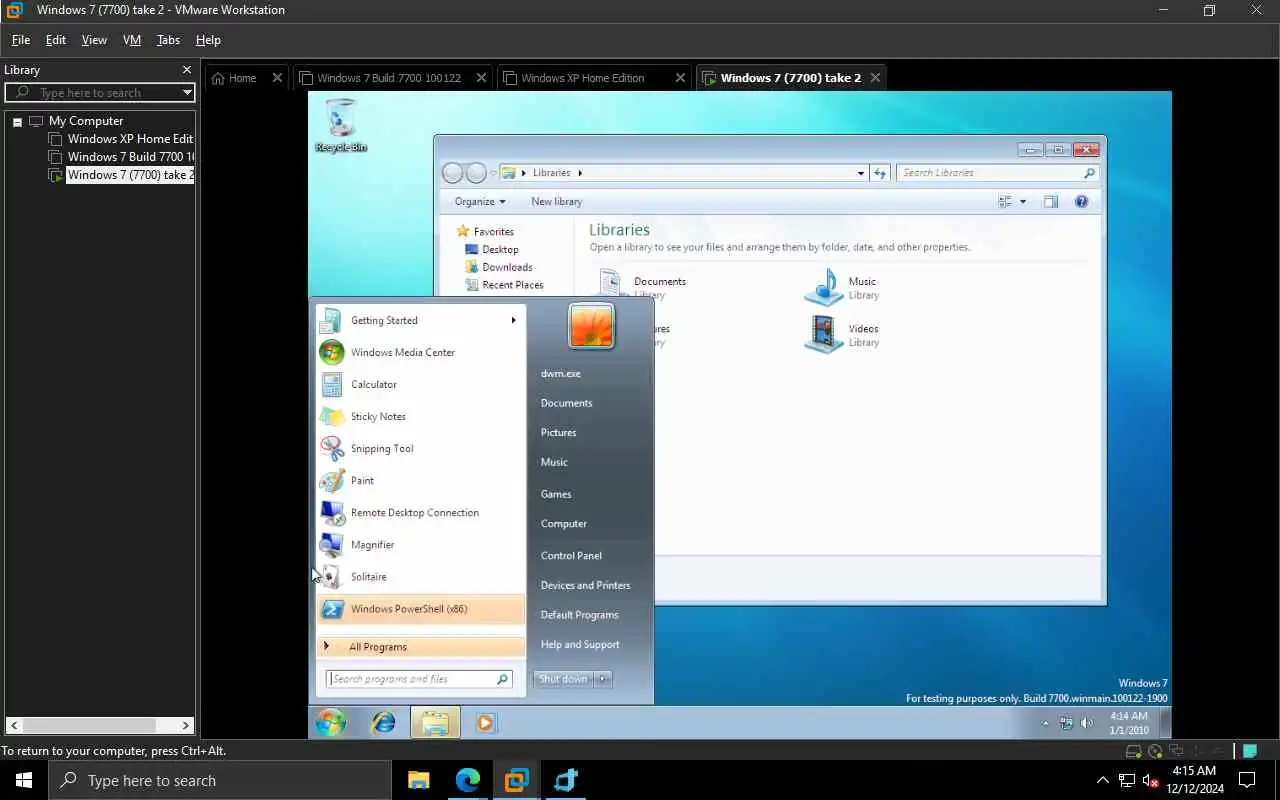Expand address bar history dropdown arrow

861,173
